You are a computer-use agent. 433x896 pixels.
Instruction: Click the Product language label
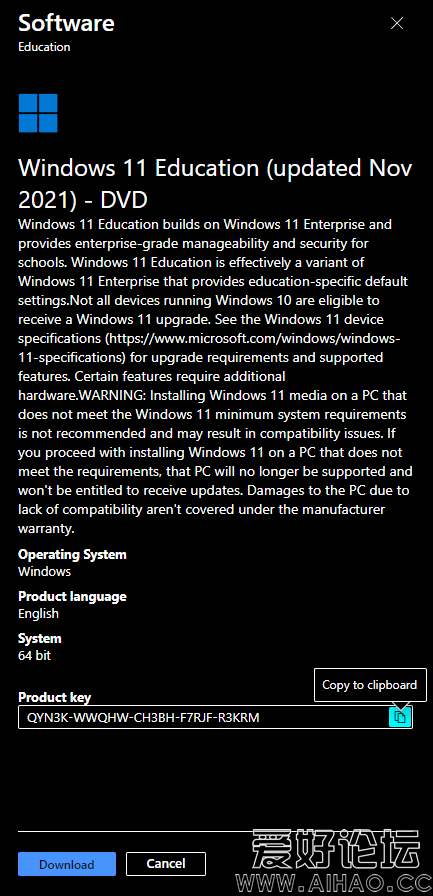pos(73,597)
